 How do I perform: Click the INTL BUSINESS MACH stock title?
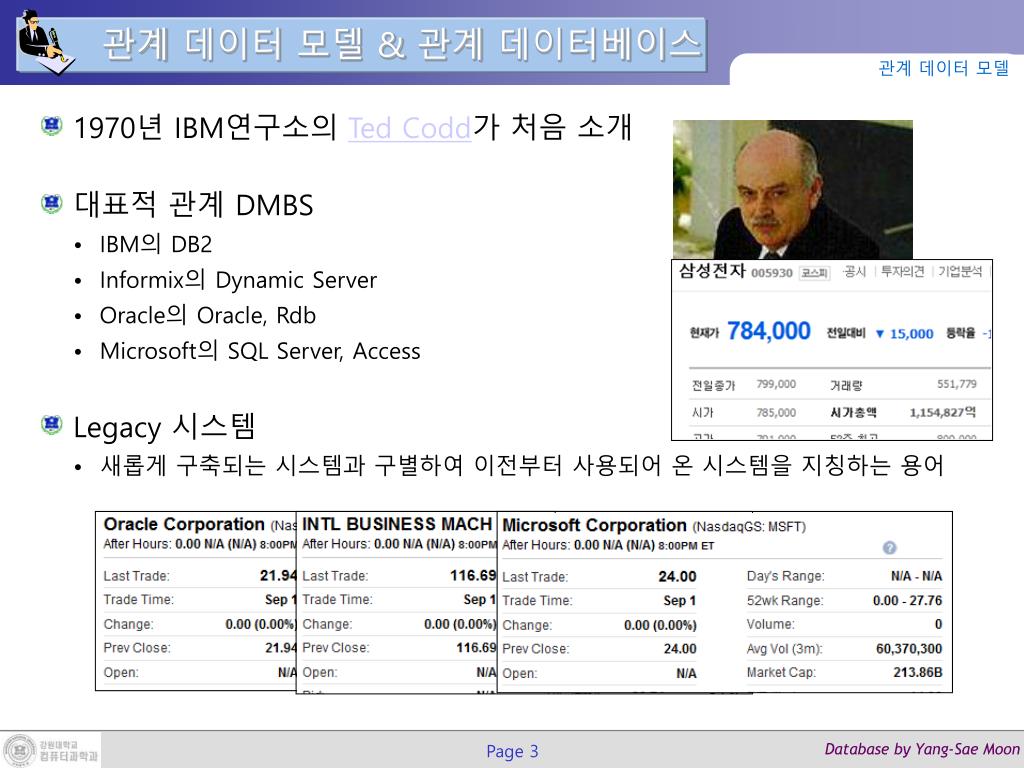[x=397, y=524]
